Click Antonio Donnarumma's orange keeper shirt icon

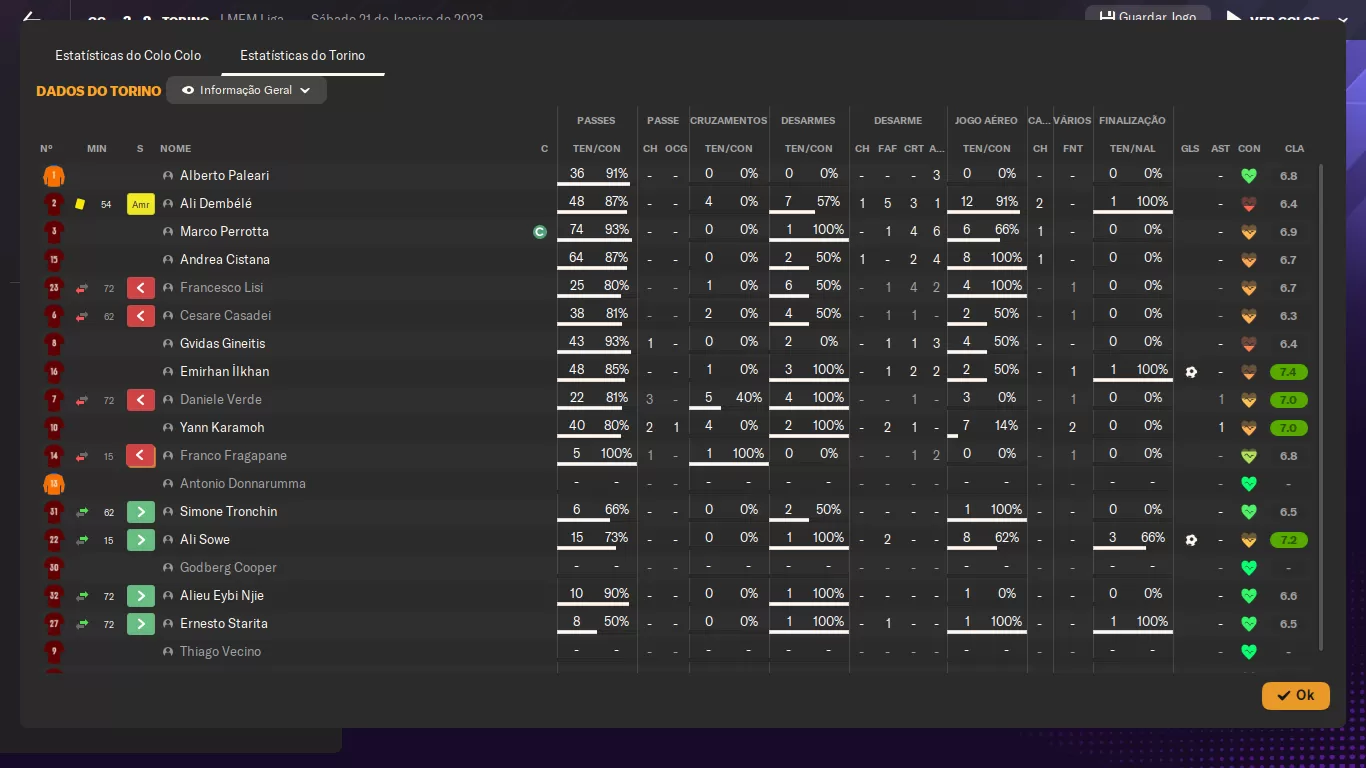tap(54, 484)
